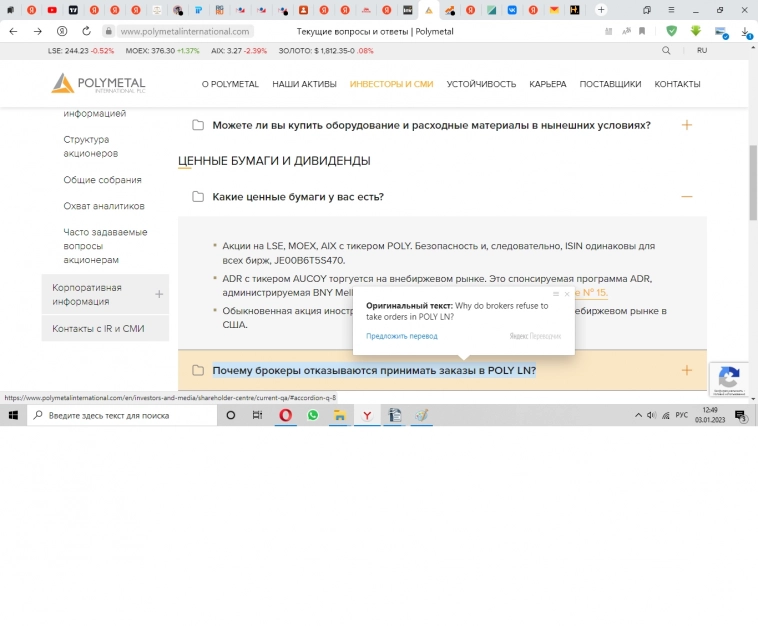Click the reCAPTCHA badge icon

coord(729,378)
